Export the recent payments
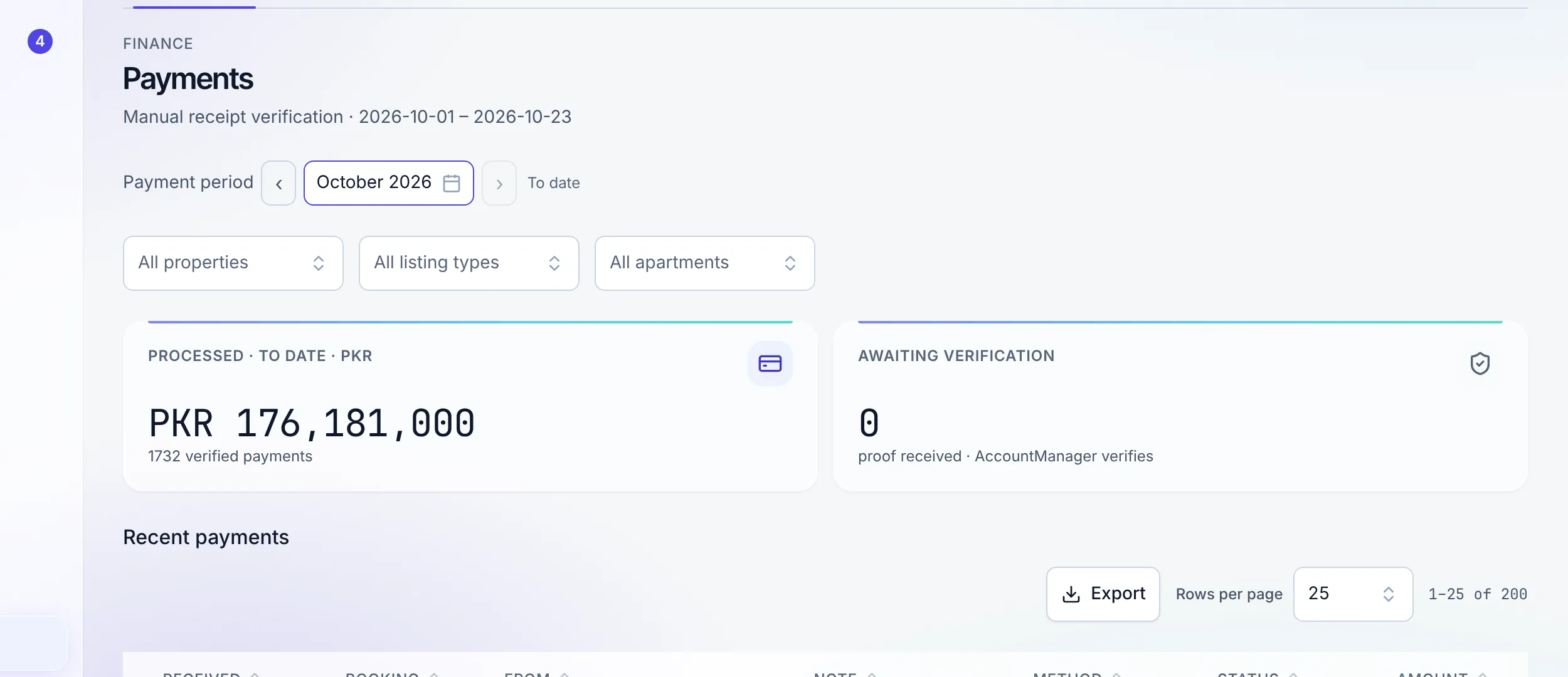 point(1103,594)
